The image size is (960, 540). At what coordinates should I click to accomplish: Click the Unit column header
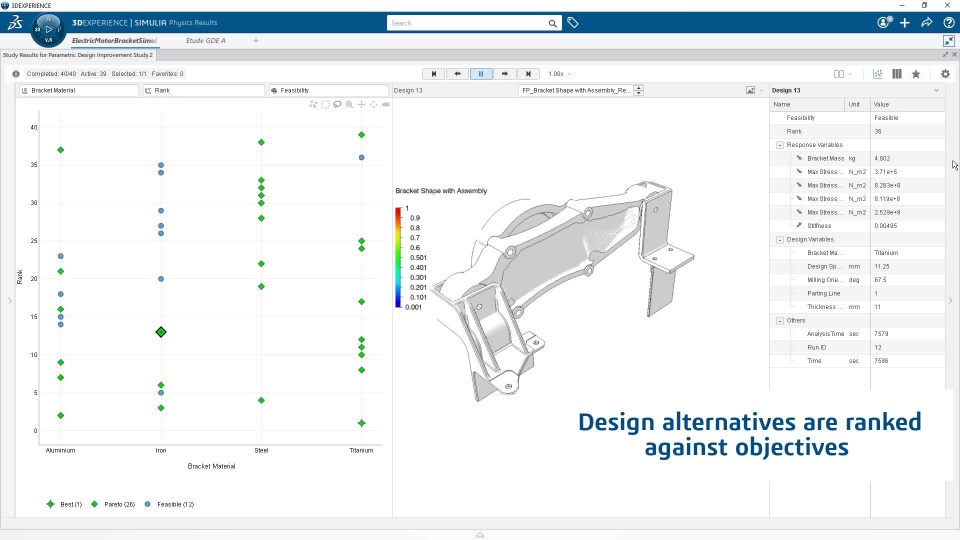click(x=858, y=104)
